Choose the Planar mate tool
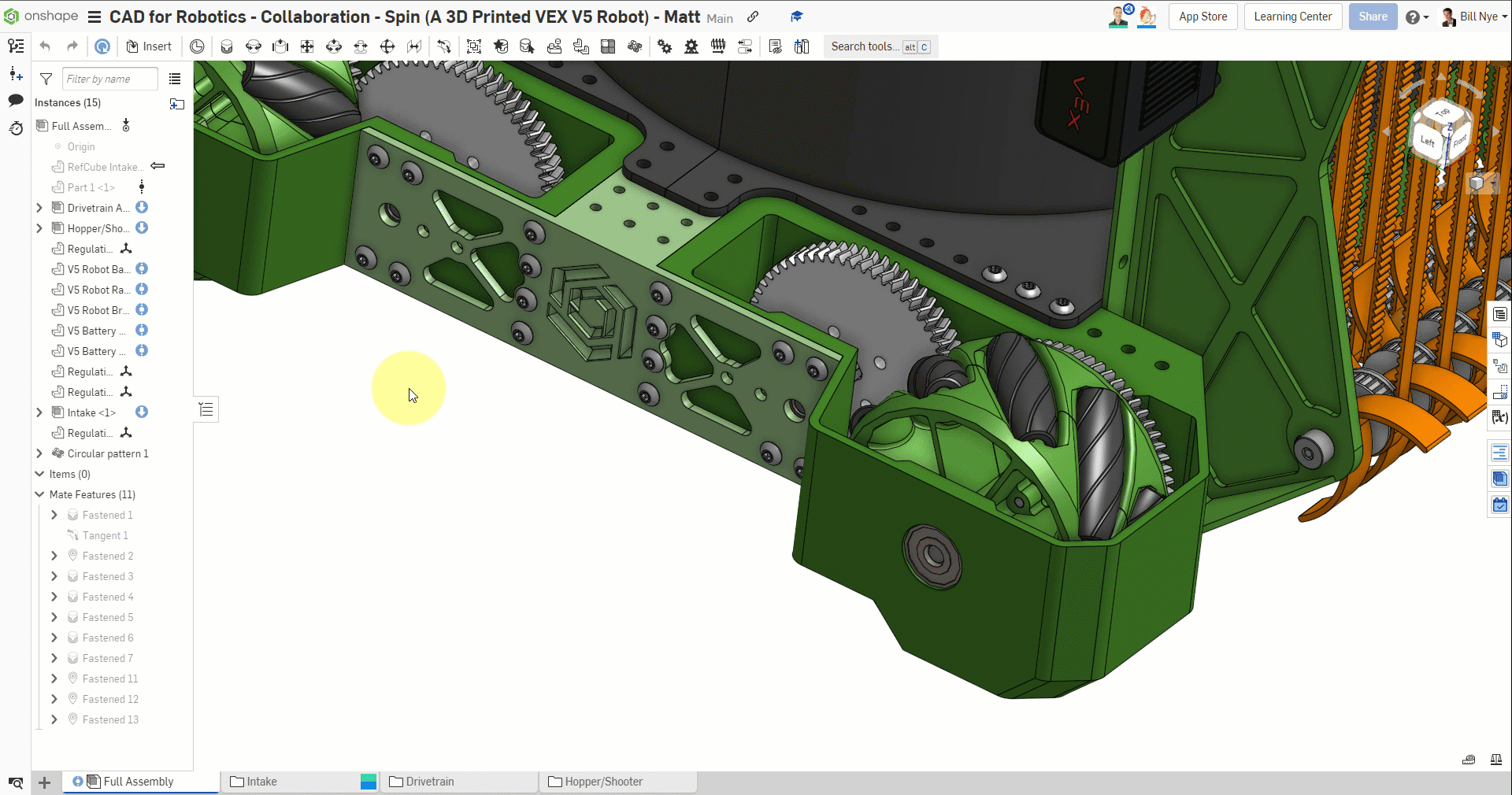 click(x=307, y=46)
